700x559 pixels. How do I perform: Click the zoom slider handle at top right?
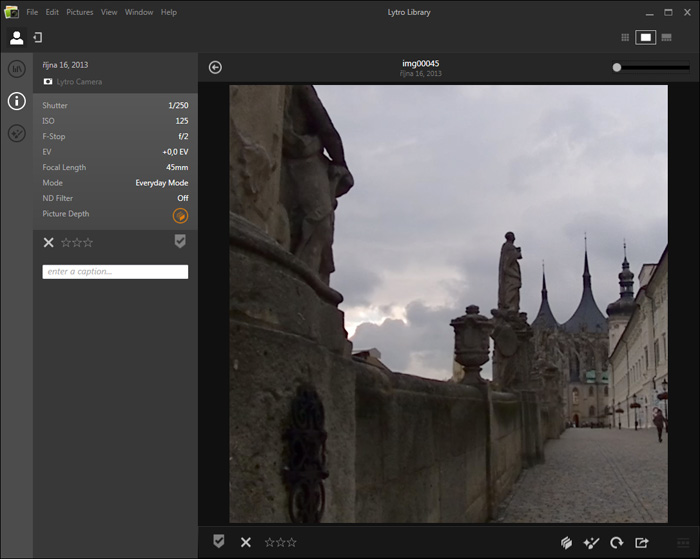pos(617,67)
